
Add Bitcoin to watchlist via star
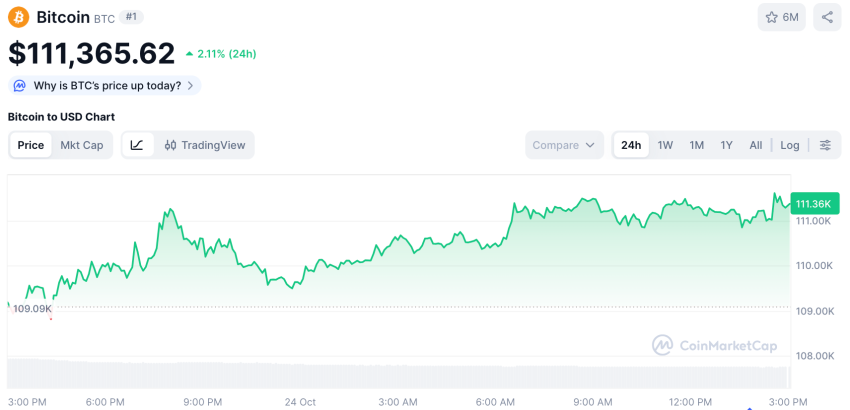coord(781,17)
